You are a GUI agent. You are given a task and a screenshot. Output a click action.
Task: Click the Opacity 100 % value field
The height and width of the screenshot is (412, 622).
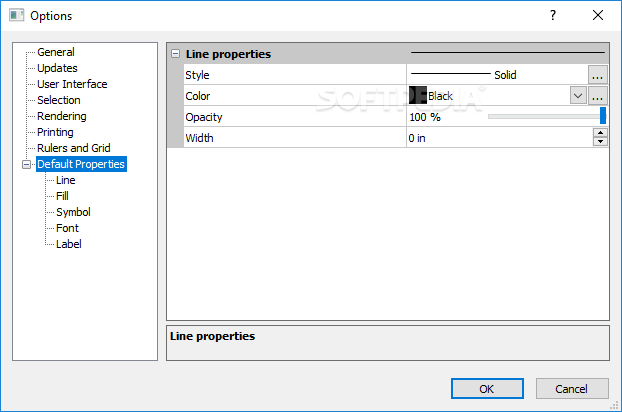tap(425, 117)
